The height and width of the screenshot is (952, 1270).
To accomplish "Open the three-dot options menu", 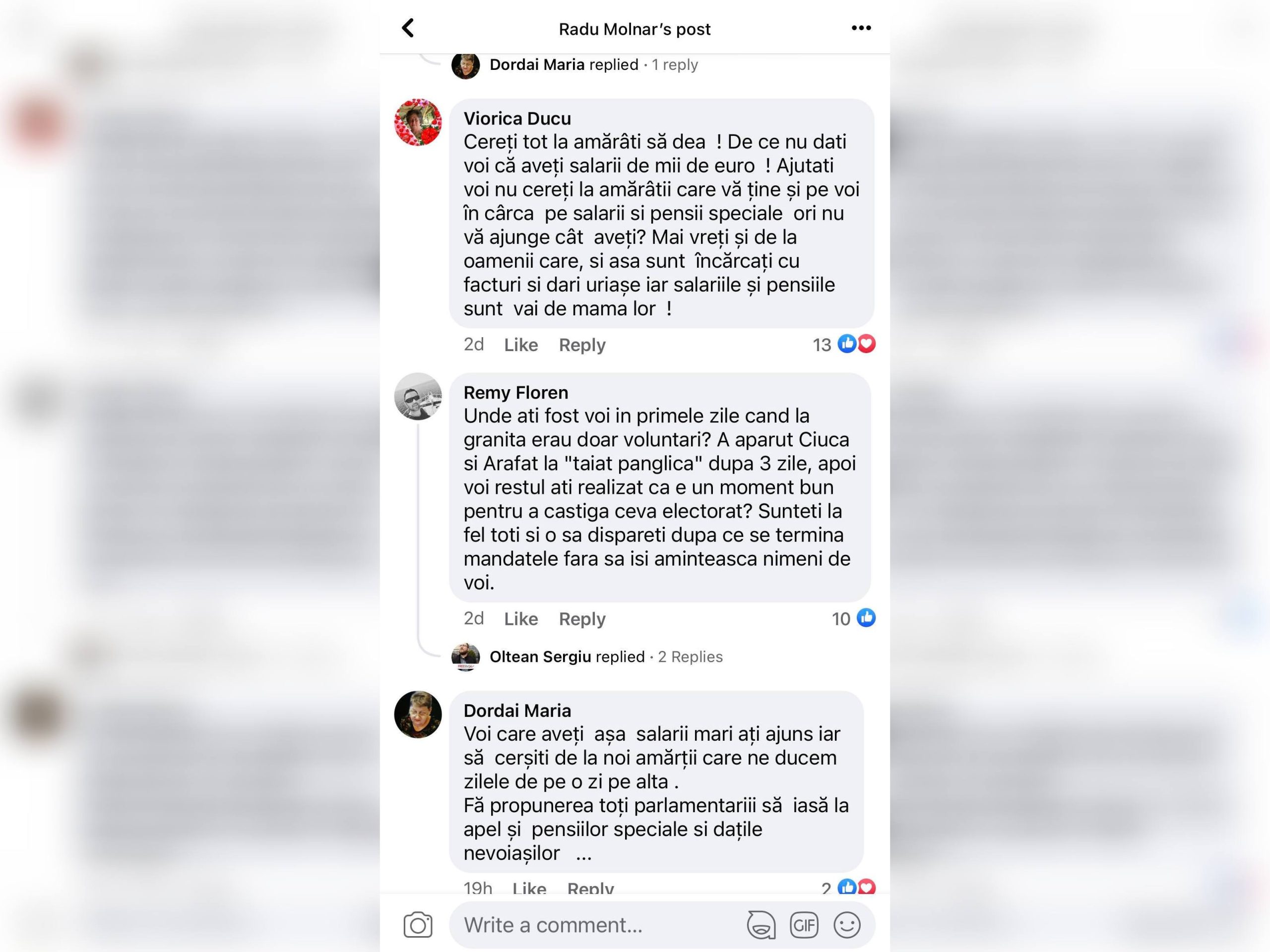I will click(861, 28).
